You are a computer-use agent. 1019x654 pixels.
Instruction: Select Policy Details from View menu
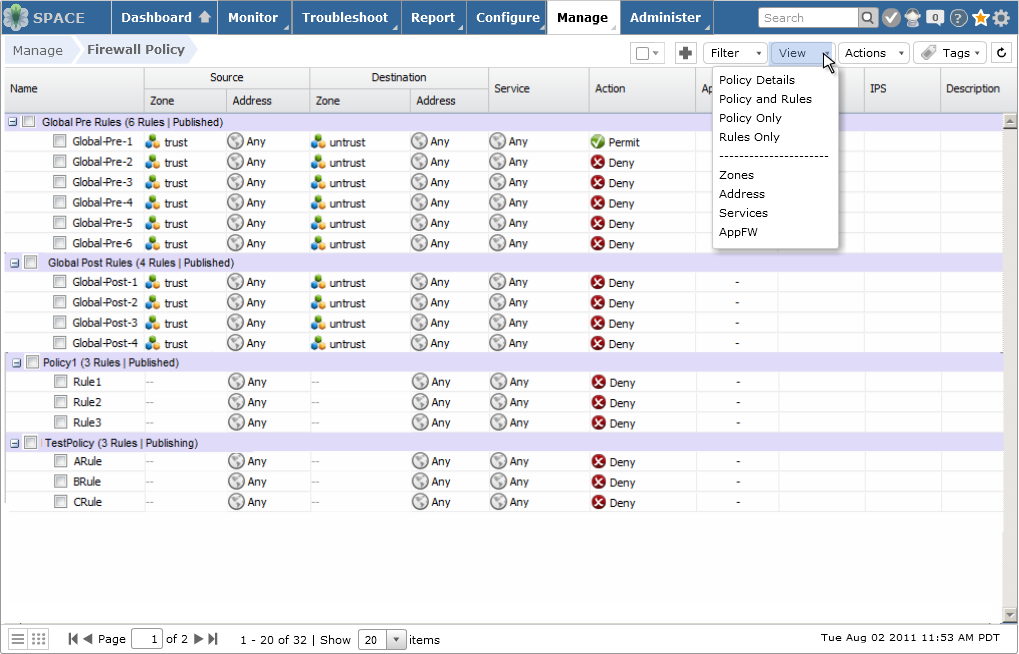tap(756, 80)
